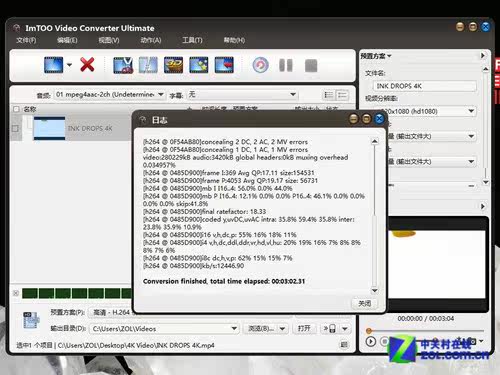Click the 打开 open folder button
The width and height of the screenshot is (500, 375).
304,329
